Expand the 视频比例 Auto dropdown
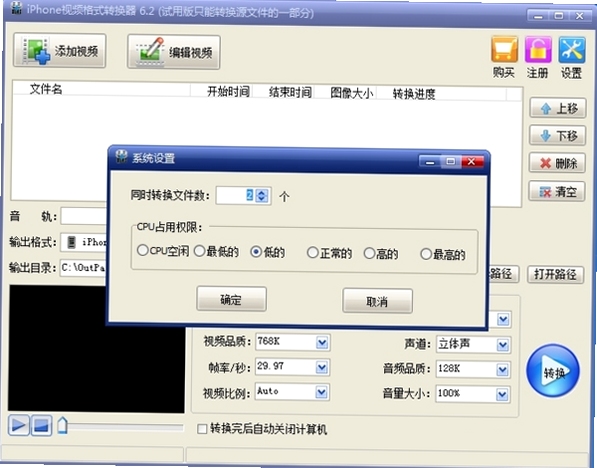The height and width of the screenshot is (468, 597). pos(321,392)
